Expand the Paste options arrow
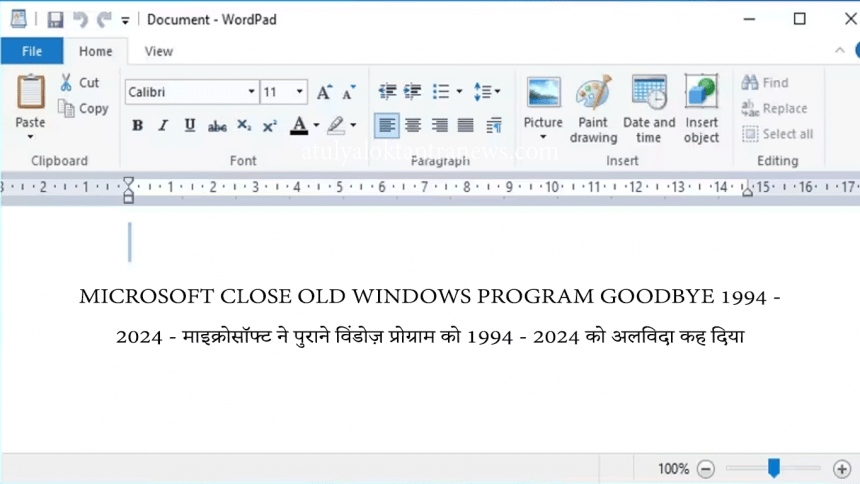860x484 pixels. 30,137
